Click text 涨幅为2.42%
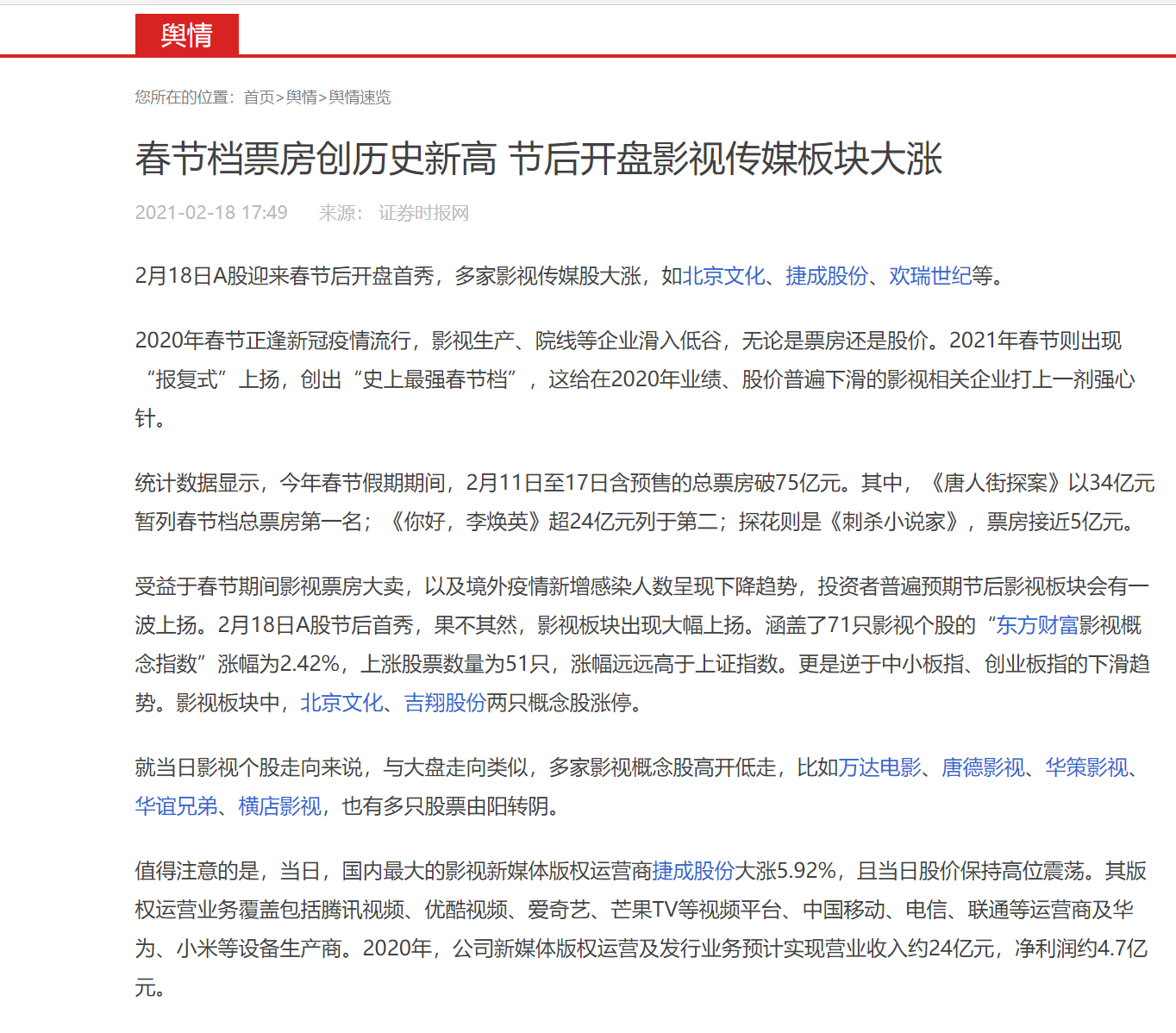Image resolution: width=1176 pixels, height=1033 pixels. (278, 664)
